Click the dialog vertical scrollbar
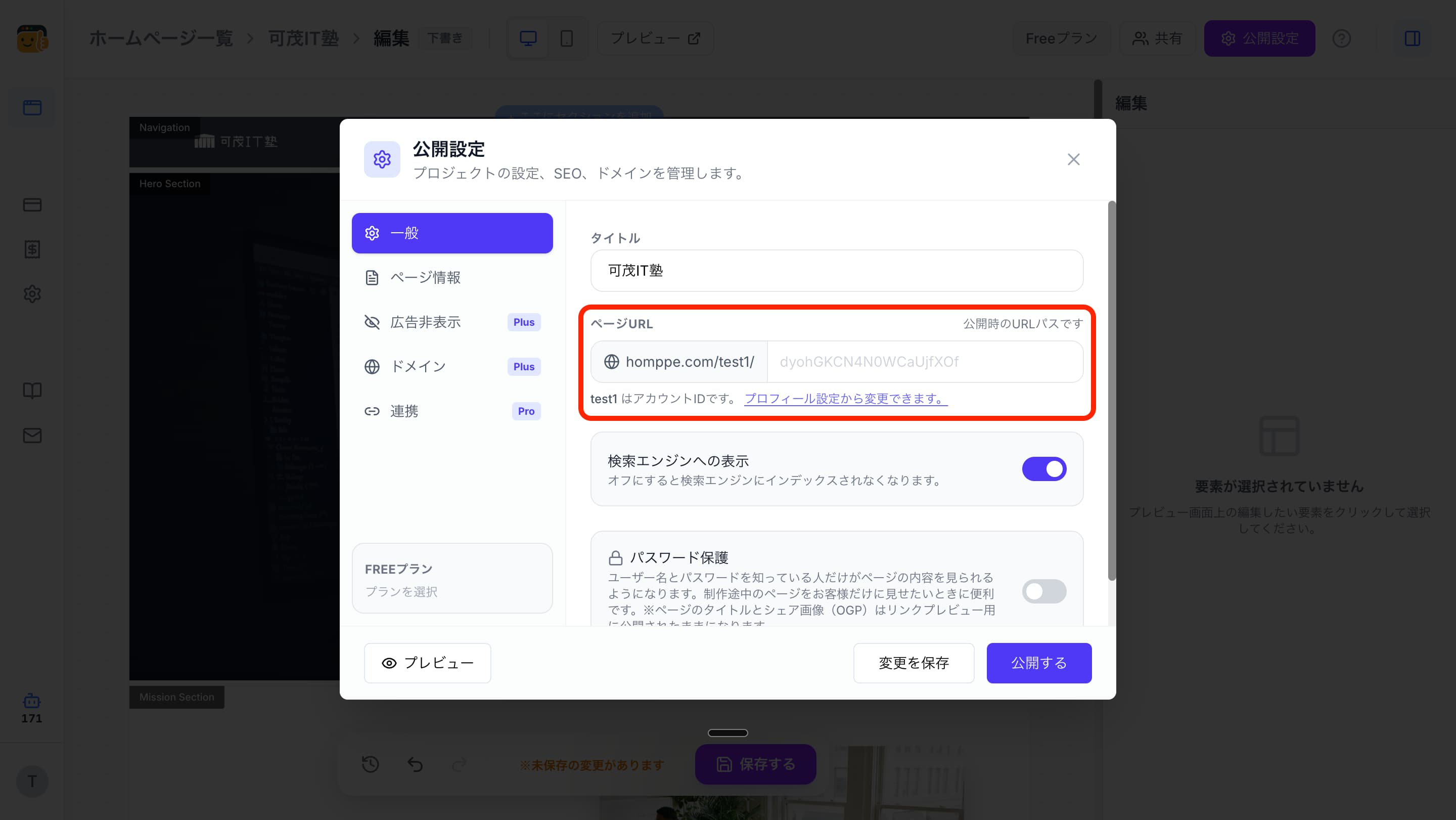Viewport: 1456px width, 820px height. point(1111,390)
